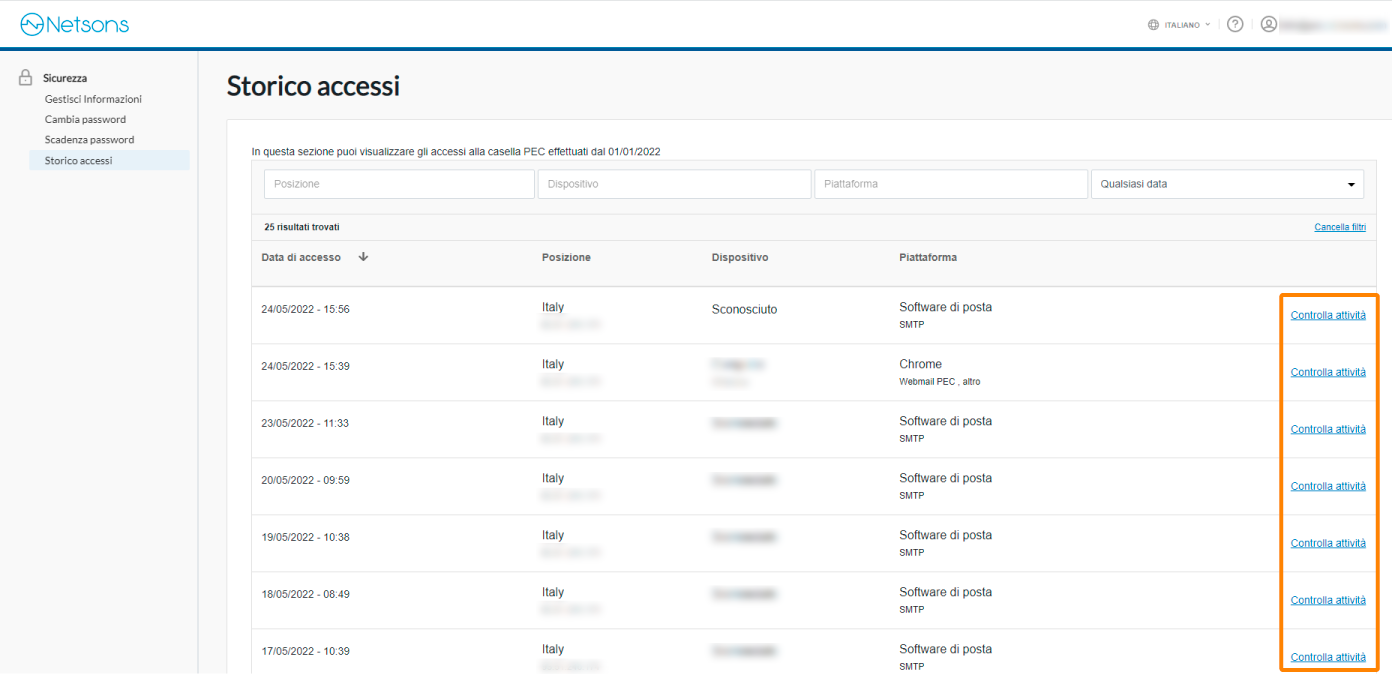Go to Cambia password page
Viewport: 1392px width, 674px height.
click(x=85, y=119)
